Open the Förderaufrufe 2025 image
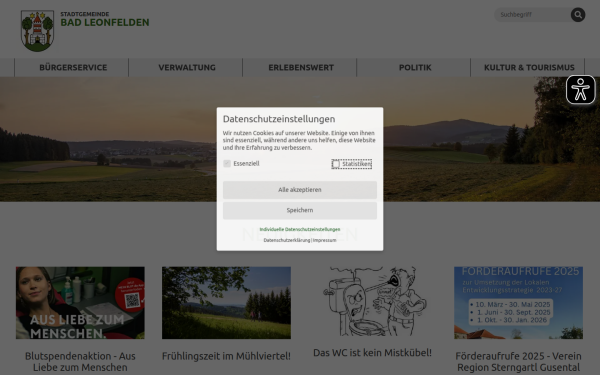Screen dimensions: 600x375 pos(518,303)
